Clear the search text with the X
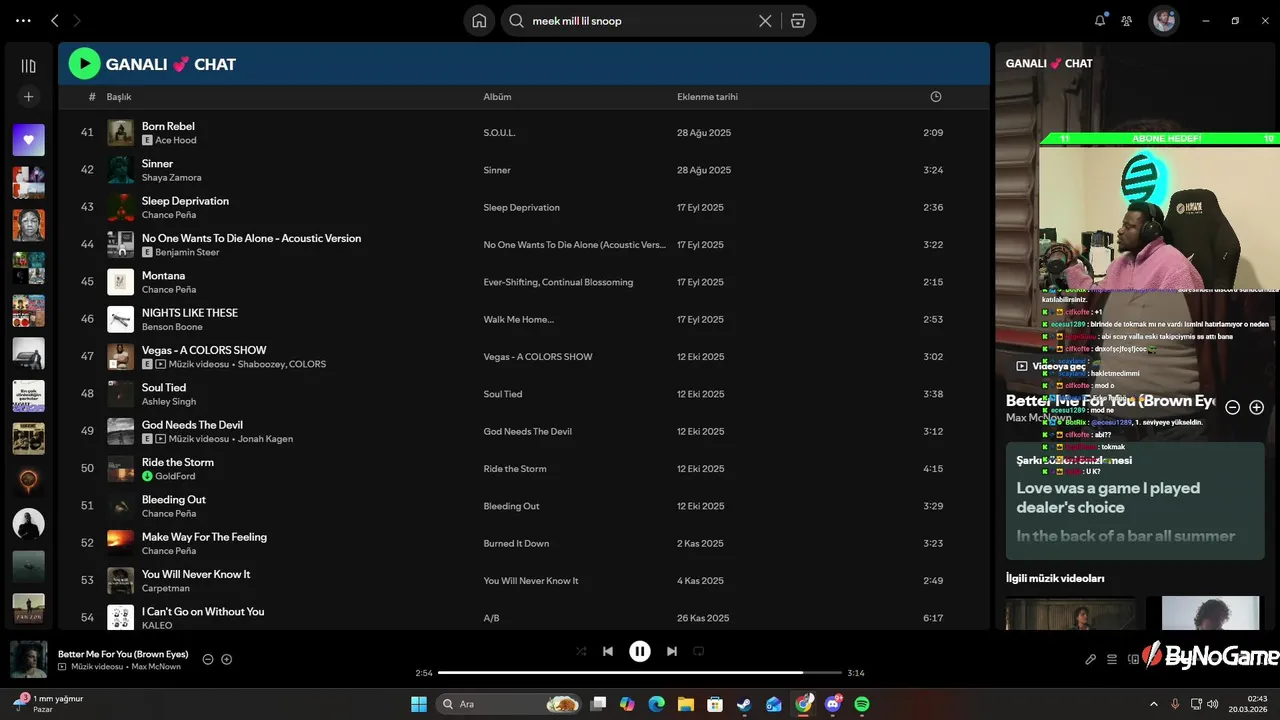This screenshot has width=1280, height=720. (x=765, y=20)
